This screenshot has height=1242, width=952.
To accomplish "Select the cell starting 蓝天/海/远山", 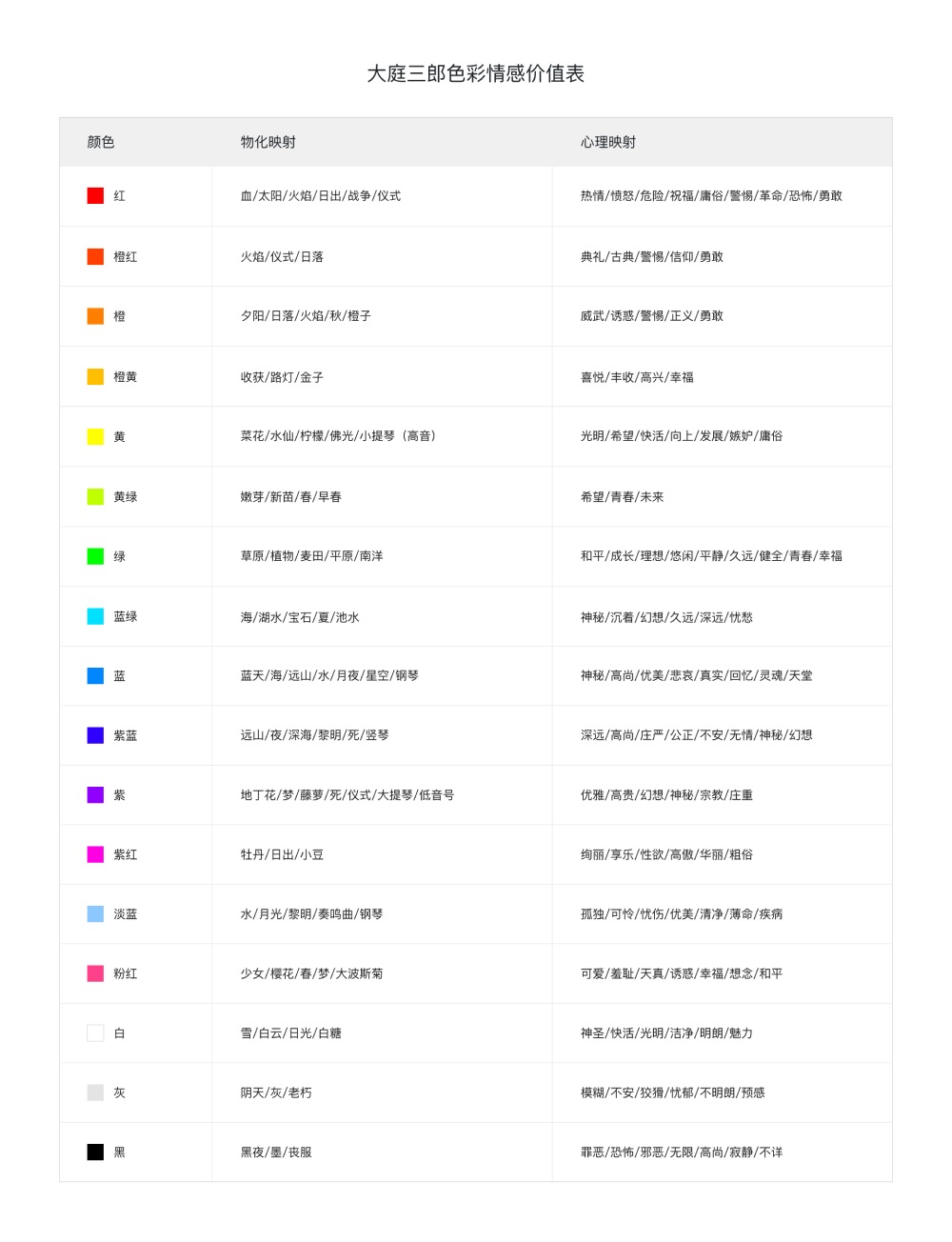I will click(382, 675).
